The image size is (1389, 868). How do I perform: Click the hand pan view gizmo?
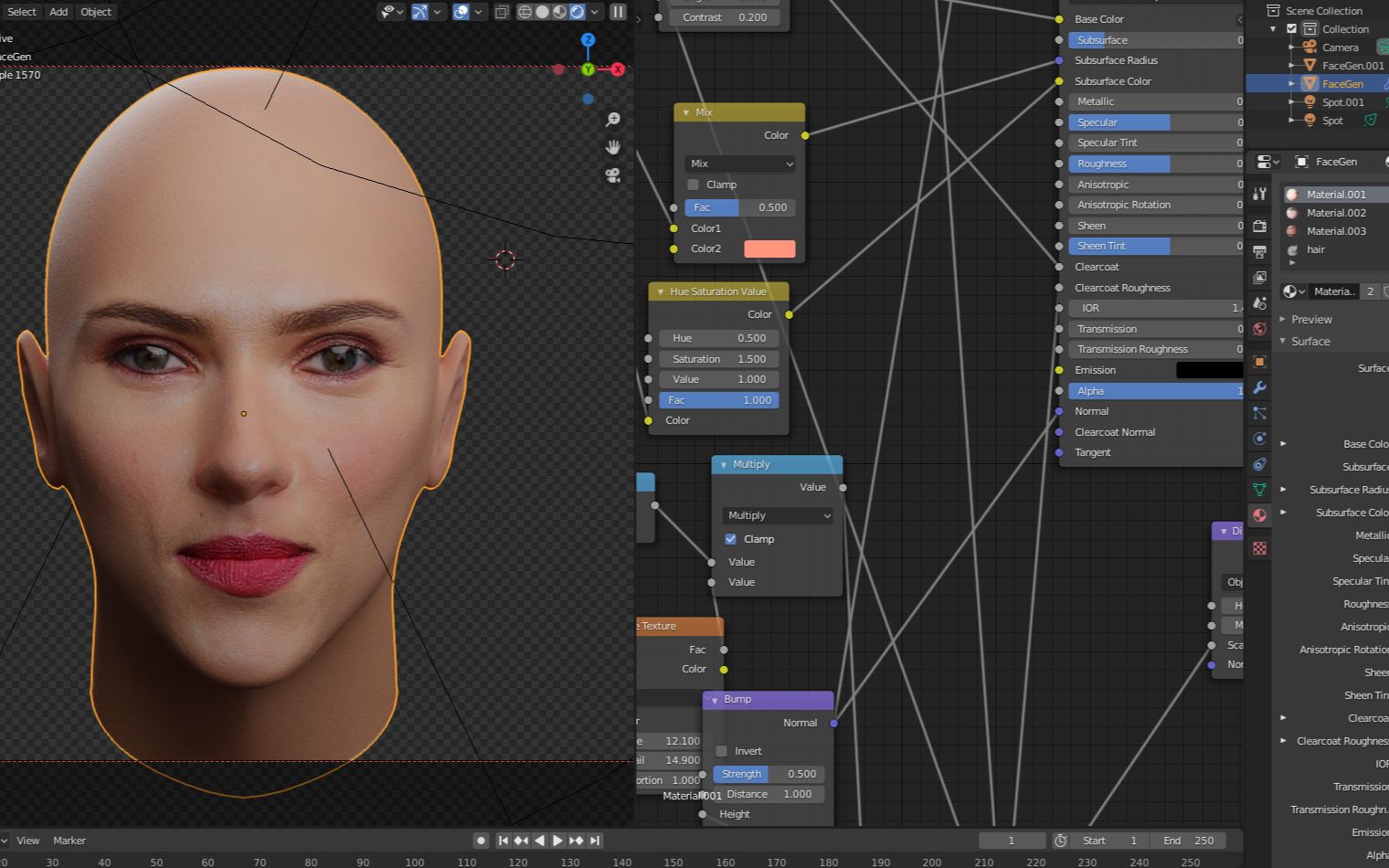pos(613,147)
